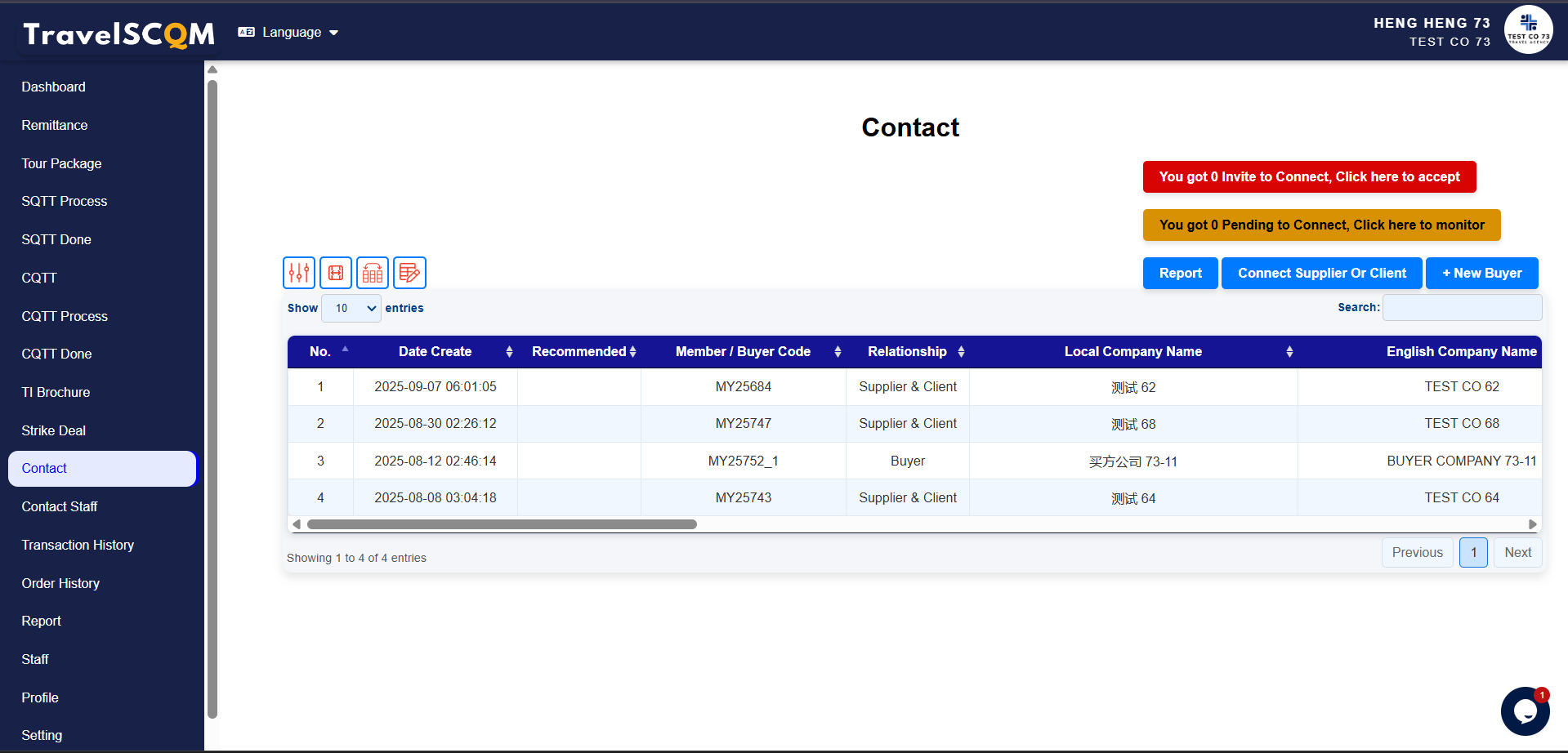Click the edit table icon with pencil

pyautogui.click(x=409, y=273)
